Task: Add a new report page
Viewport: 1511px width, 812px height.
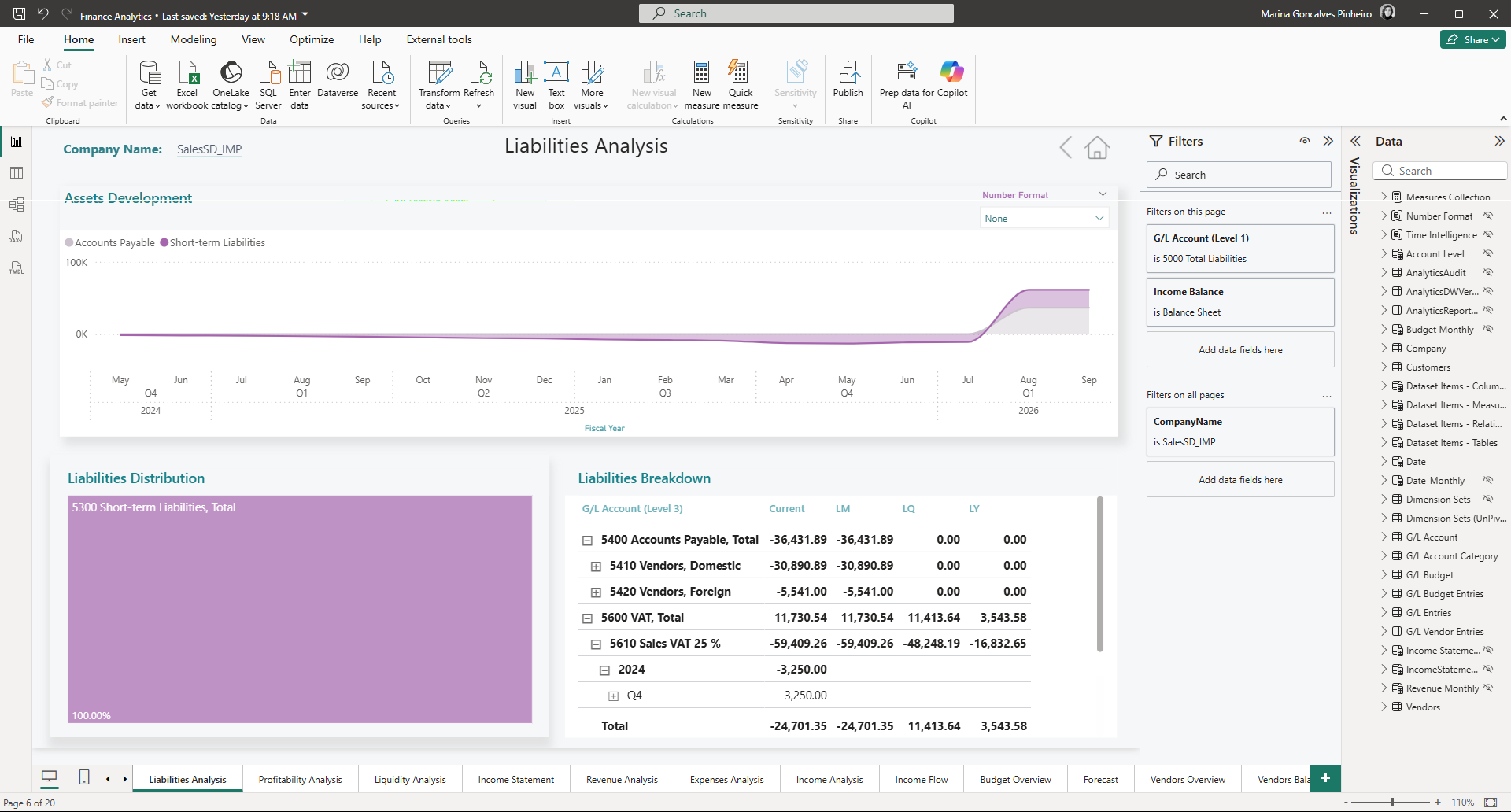Action: 1325,778
